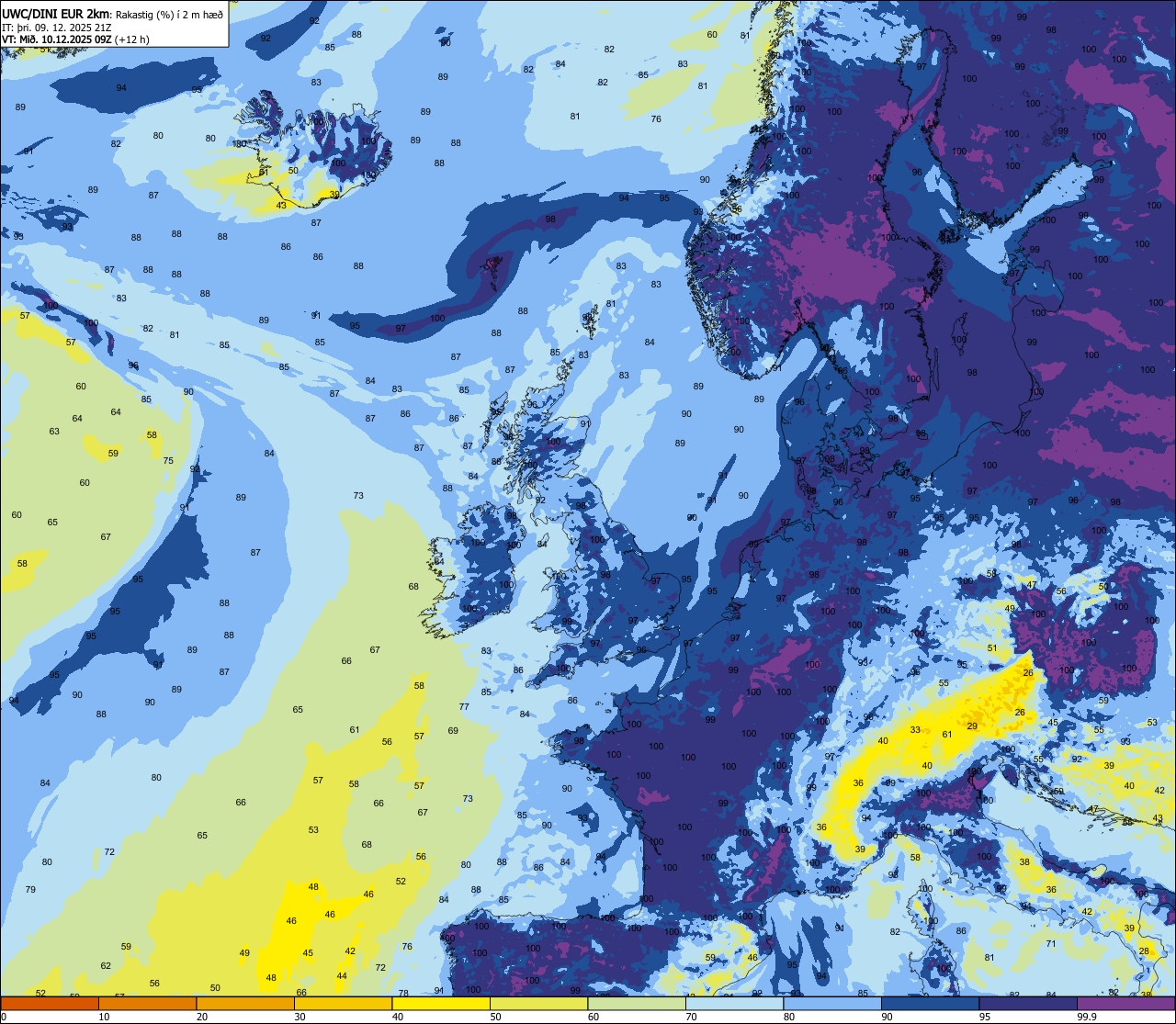Screen dimensions: 1176x1024
Task: Click the 80–90 light blue legend swatch
Action: (x=832, y=1003)
